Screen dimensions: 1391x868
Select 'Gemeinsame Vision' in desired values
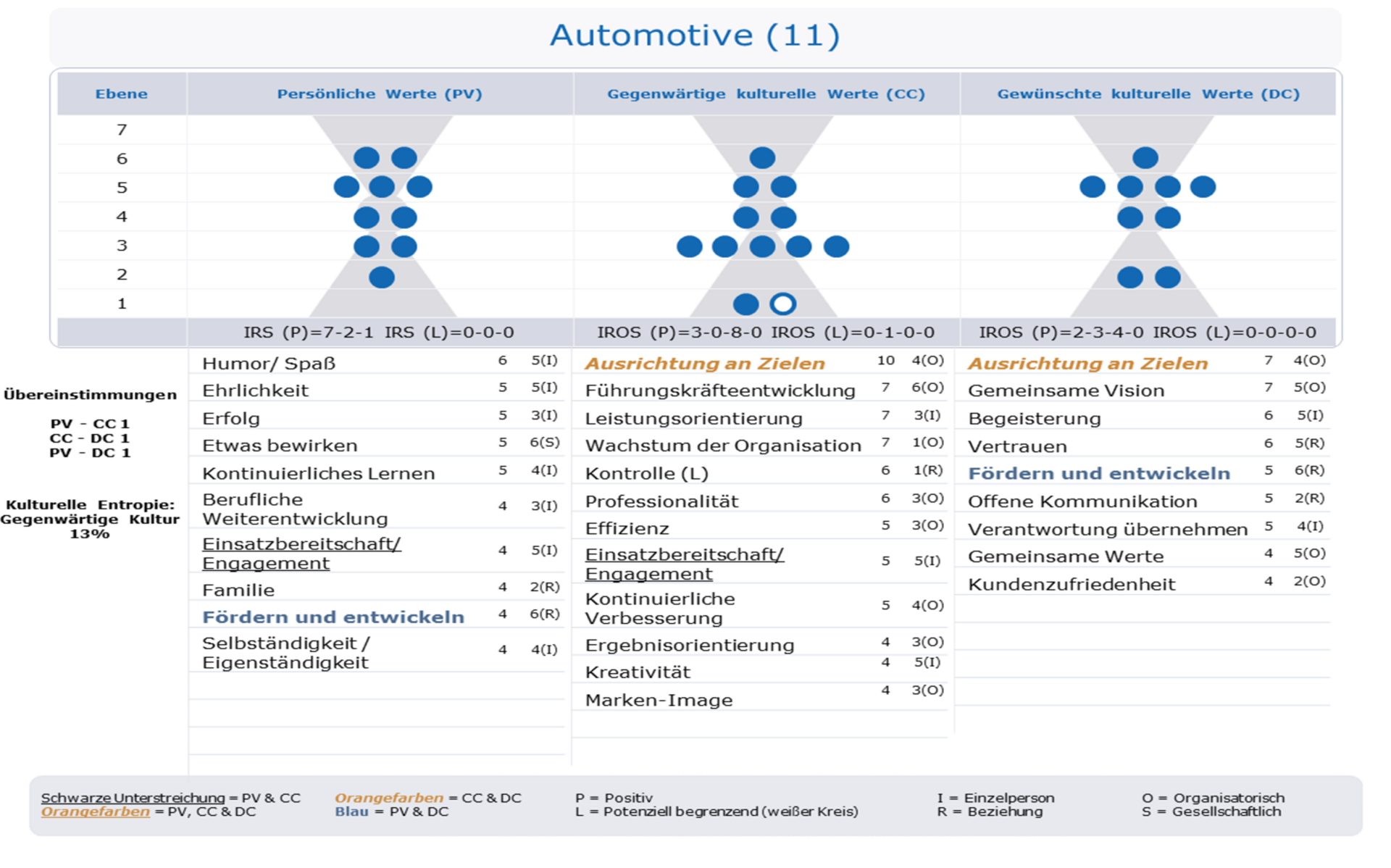point(1066,391)
